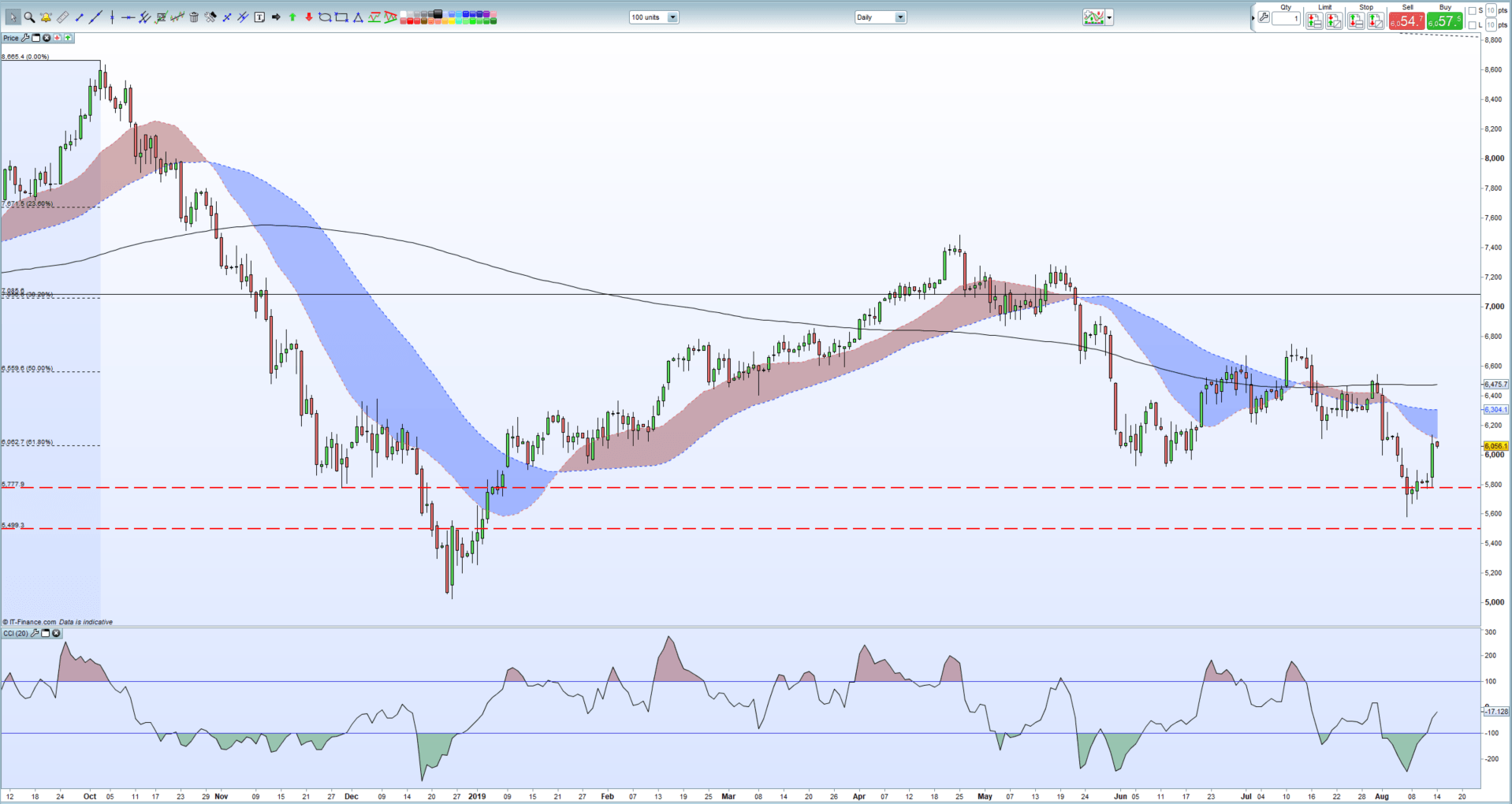This screenshot has width=1512, height=804.
Task: Select the vertical line tool
Action: pyautogui.click(x=112, y=17)
